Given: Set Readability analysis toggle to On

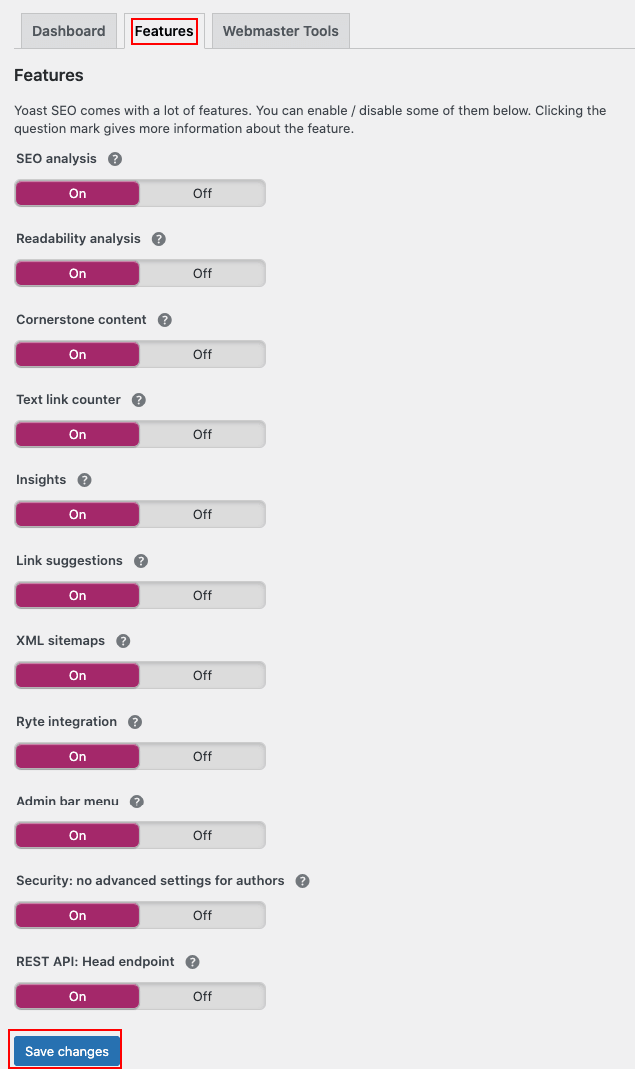Looking at the screenshot, I should (78, 274).
